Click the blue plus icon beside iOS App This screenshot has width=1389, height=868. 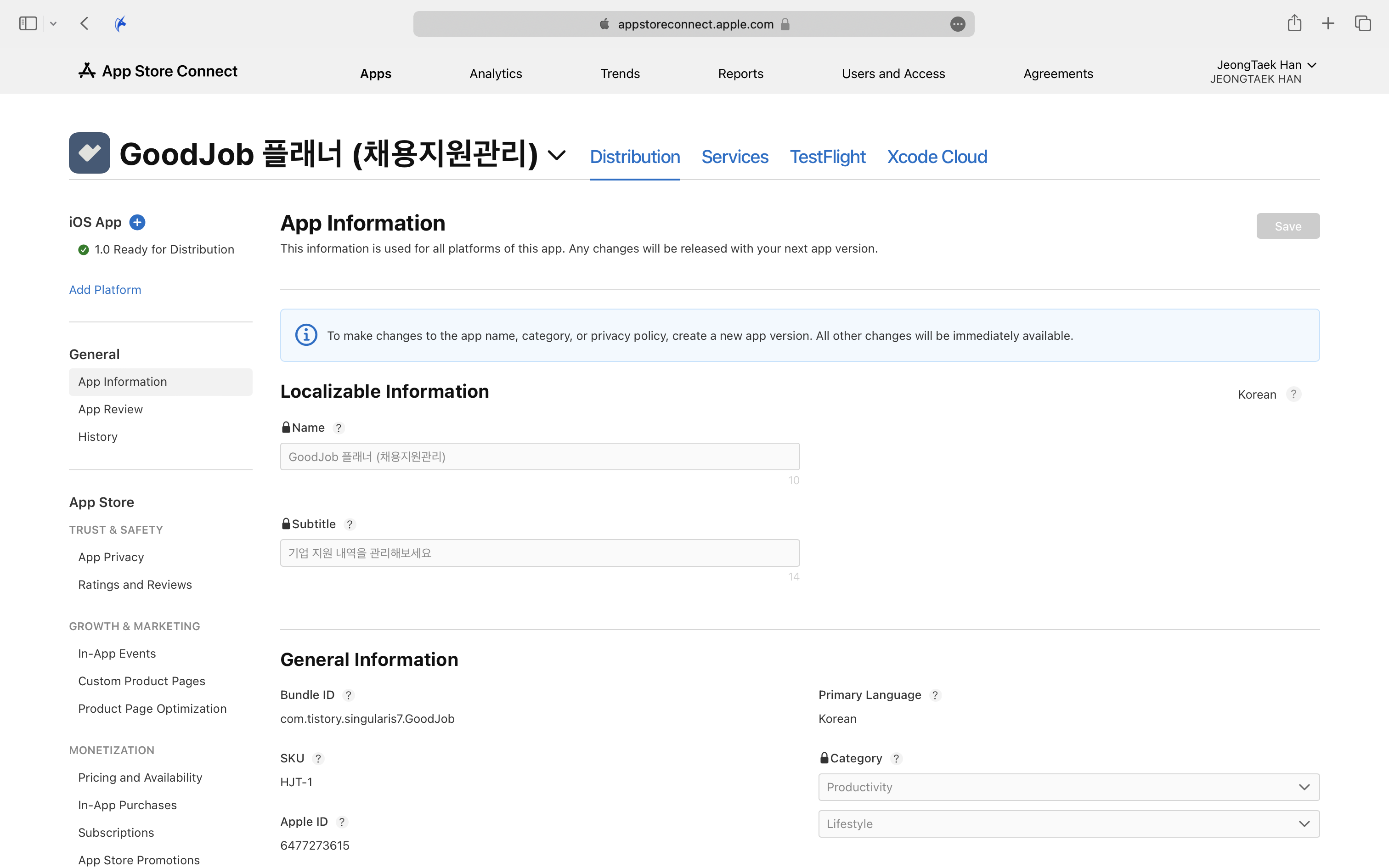137,222
